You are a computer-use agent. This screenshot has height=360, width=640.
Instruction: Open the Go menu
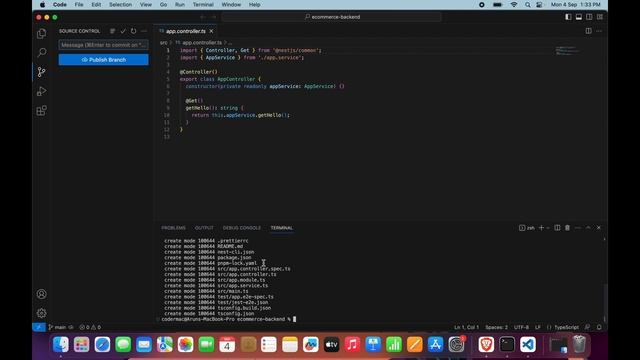pyautogui.click(x=163, y=4)
